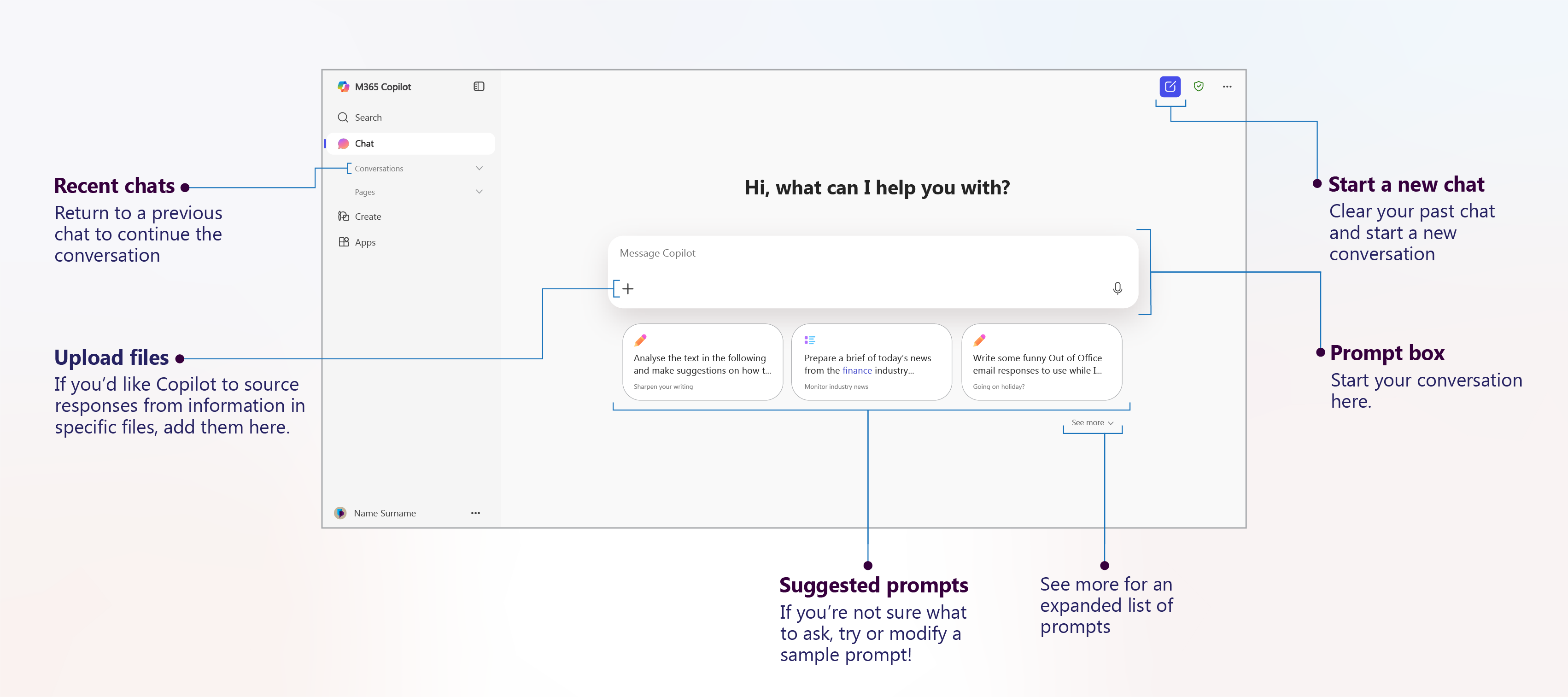Click the plus icon to upload files

(628, 288)
